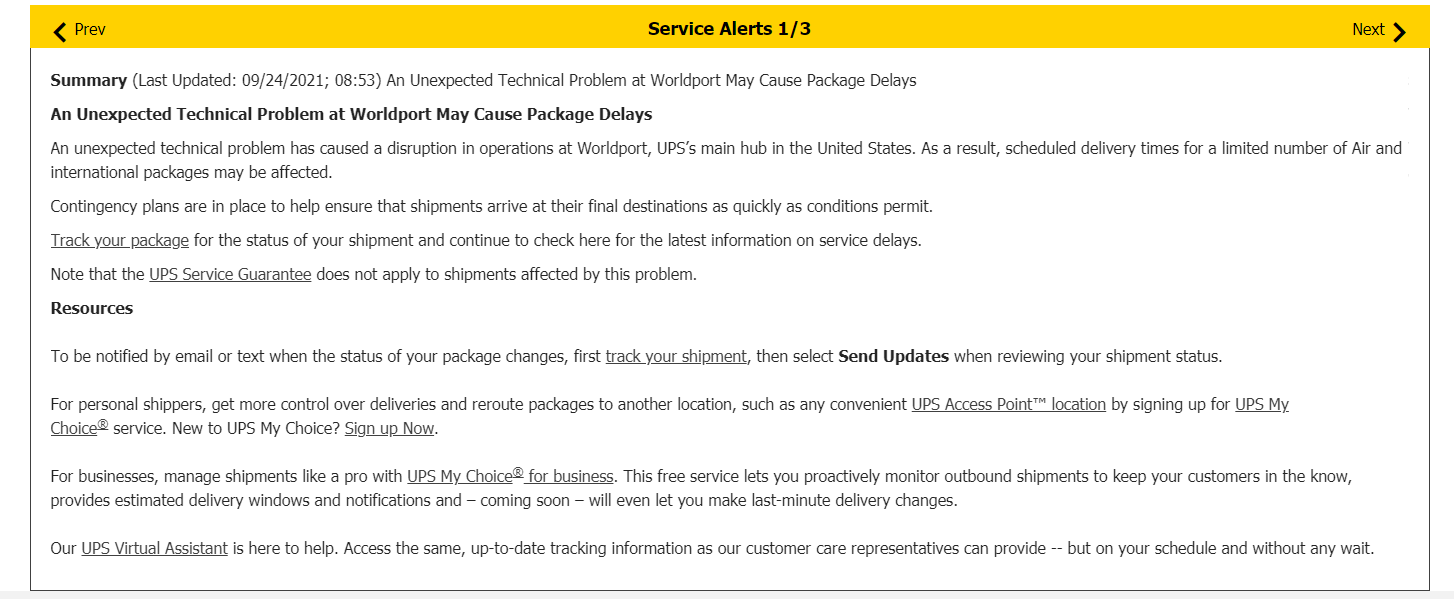Click the Prev left chevron icon
1454x599 pixels.
(x=60, y=31)
